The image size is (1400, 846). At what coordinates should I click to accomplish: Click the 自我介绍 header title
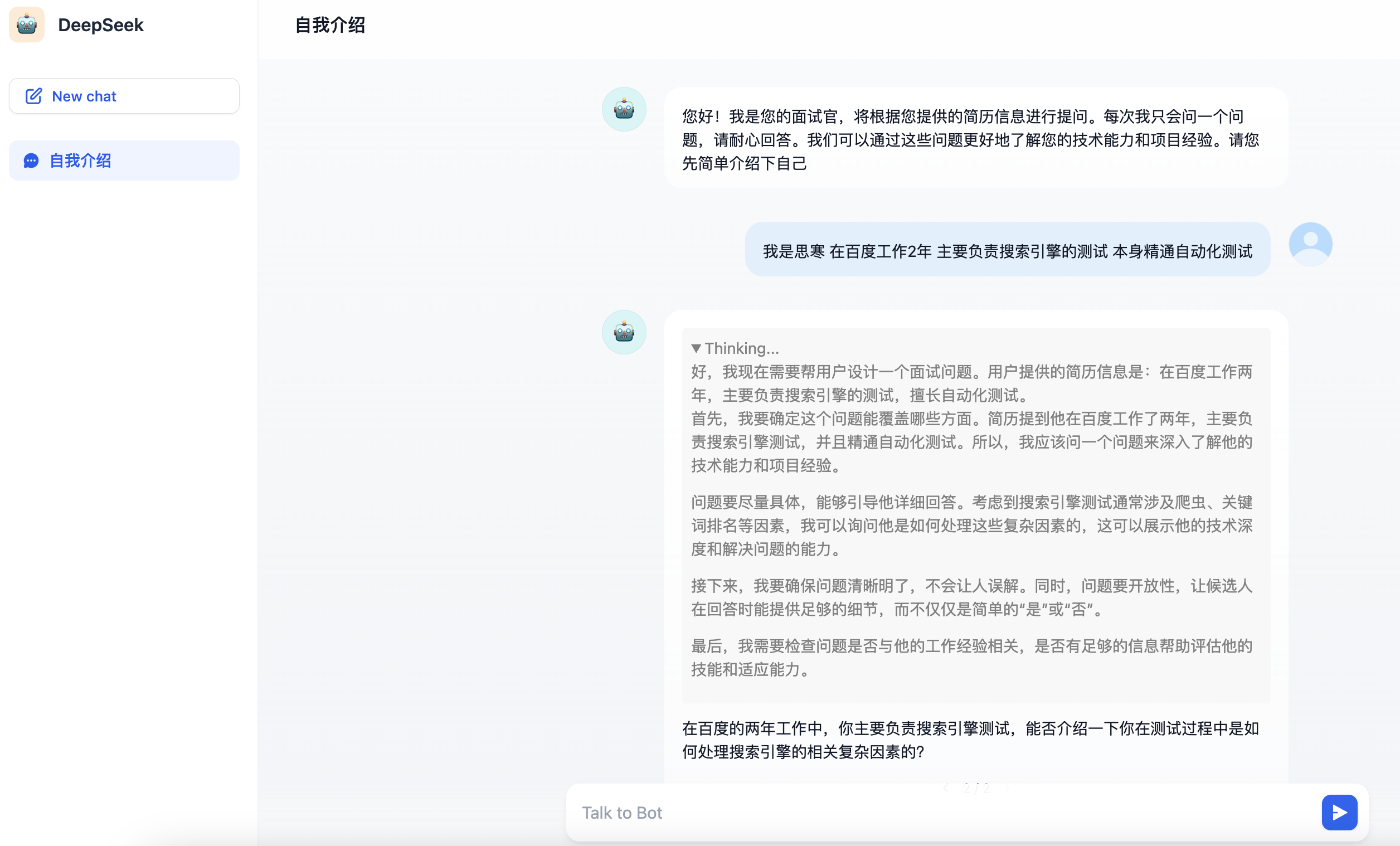point(329,25)
